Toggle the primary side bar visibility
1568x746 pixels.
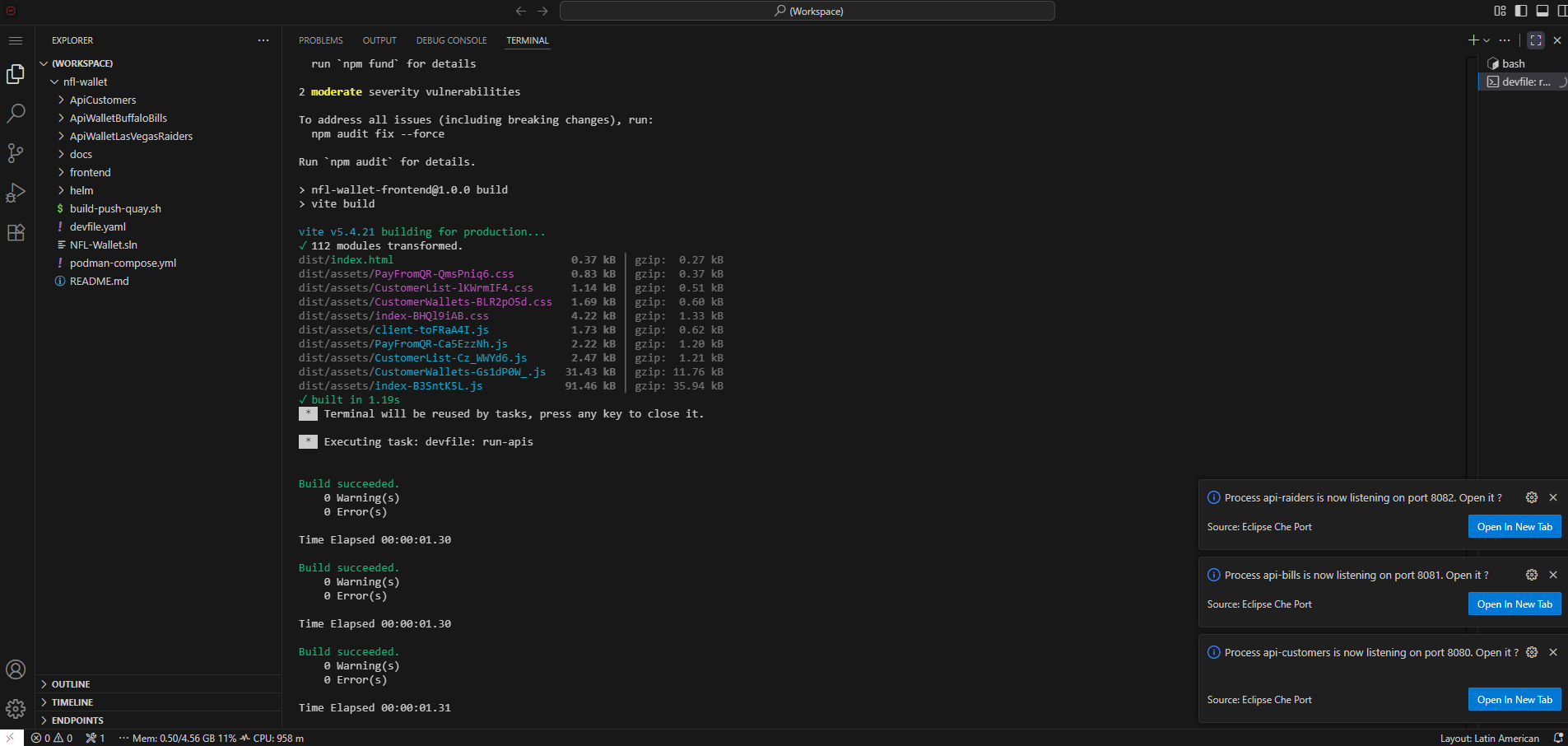tap(1521, 11)
